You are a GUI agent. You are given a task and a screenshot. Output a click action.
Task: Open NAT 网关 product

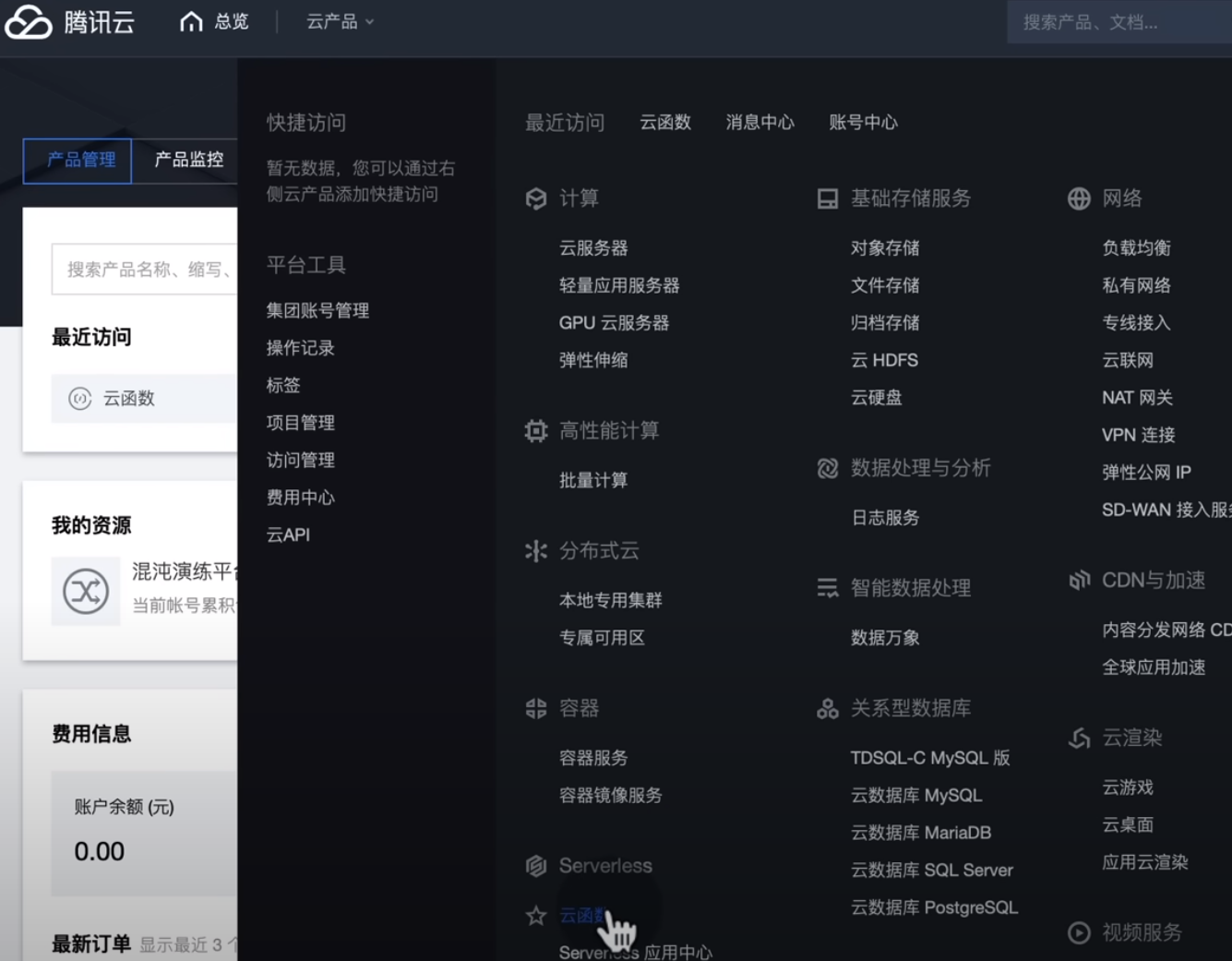point(1137,398)
